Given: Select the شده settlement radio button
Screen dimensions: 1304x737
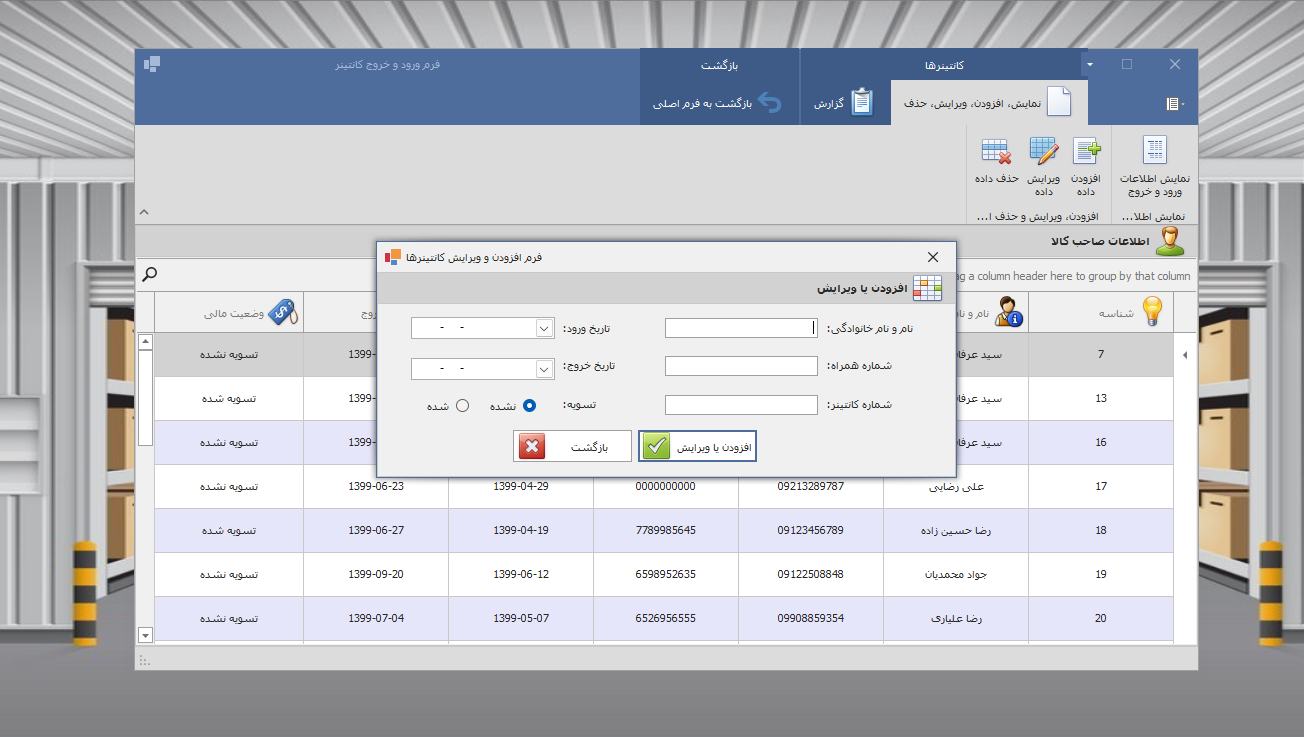Looking at the screenshot, I should pos(462,406).
